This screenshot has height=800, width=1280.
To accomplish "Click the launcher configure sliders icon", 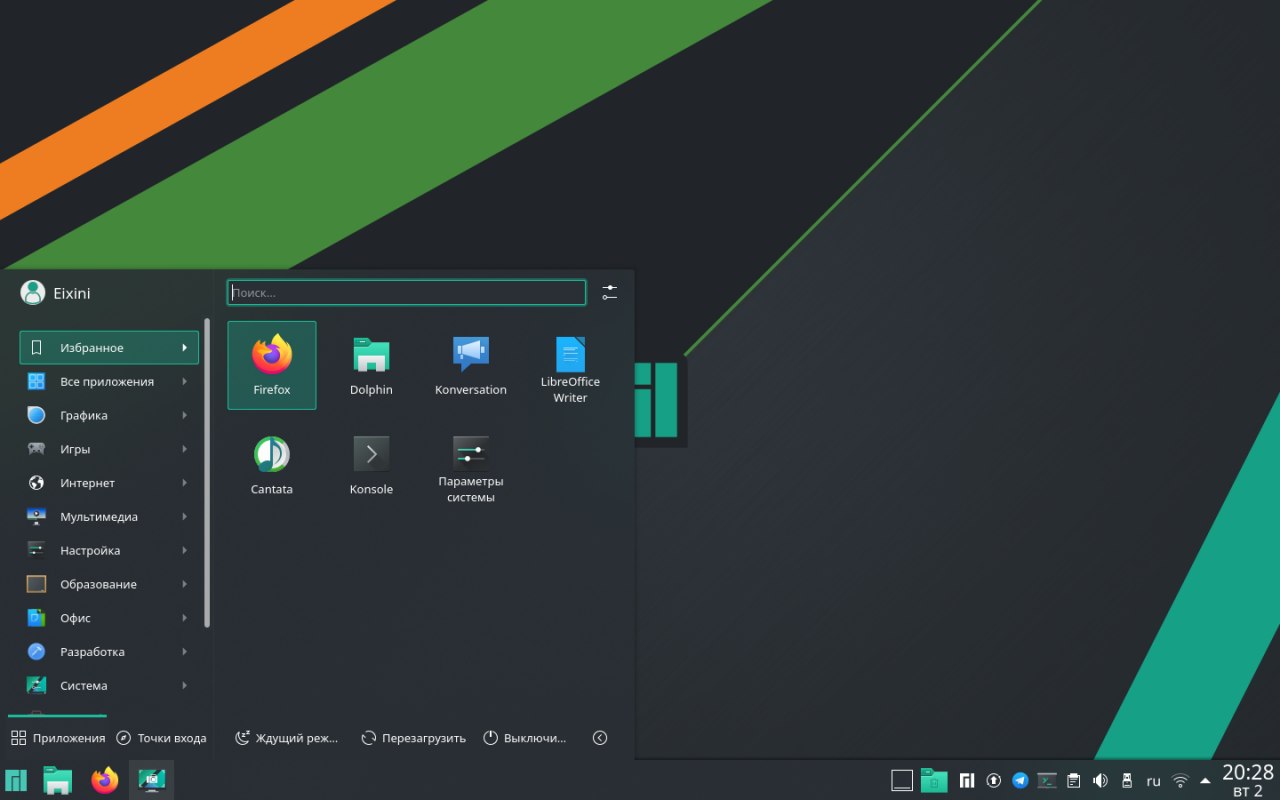I will 610,292.
